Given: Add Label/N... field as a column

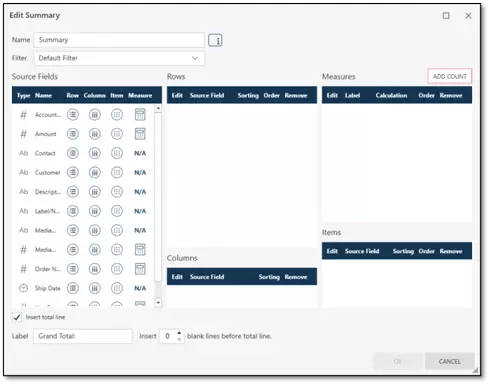Looking at the screenshot, I should coord(95,211).
